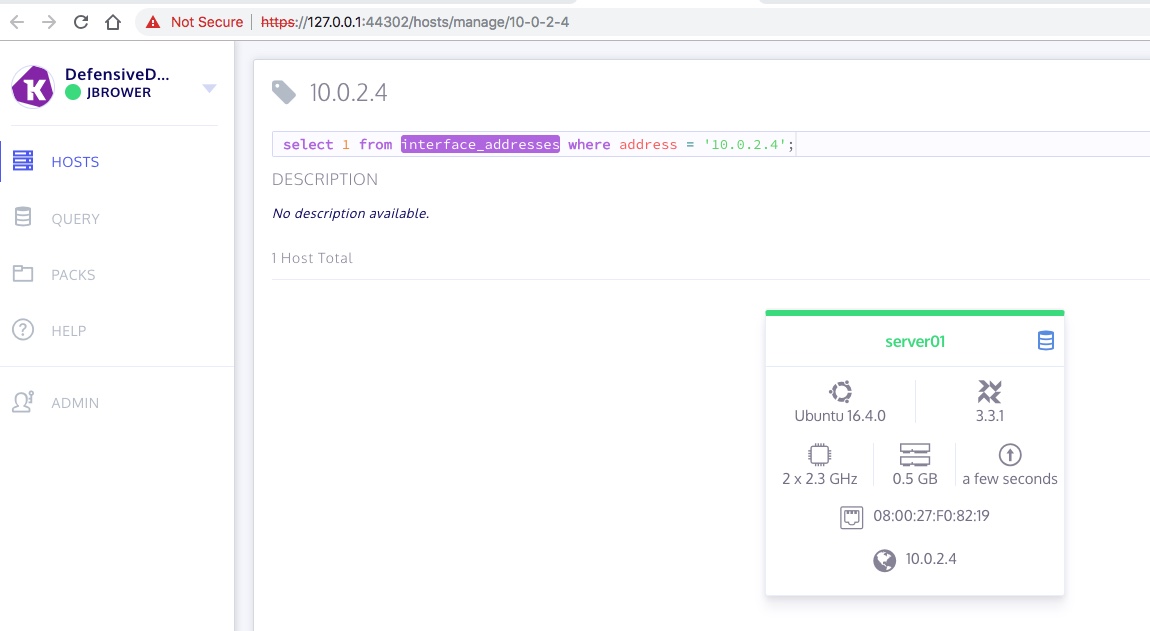Open the server01 host name link
Viewport: 1150px width, 631px height.
[x=914, y=342]
